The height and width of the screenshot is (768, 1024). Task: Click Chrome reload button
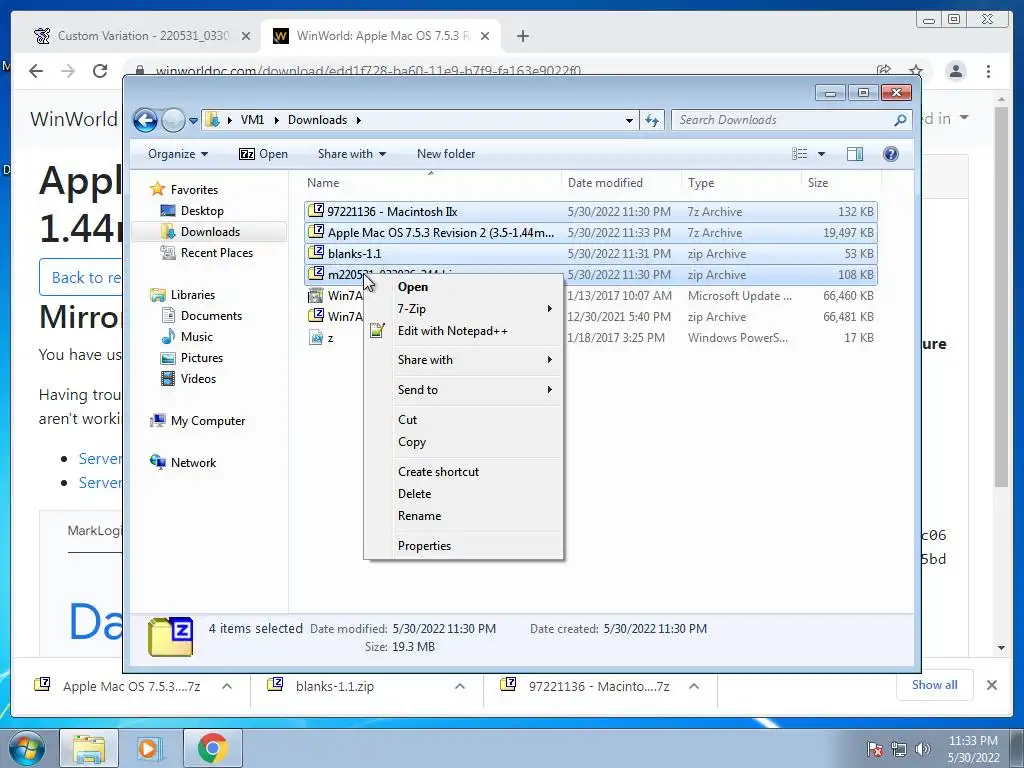click(100, 71)
